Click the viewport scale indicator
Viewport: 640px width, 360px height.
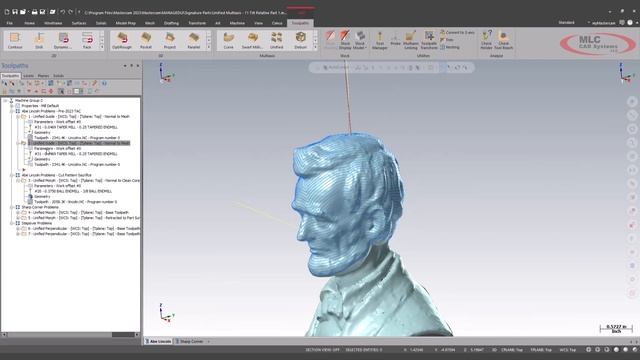point(616,329)
